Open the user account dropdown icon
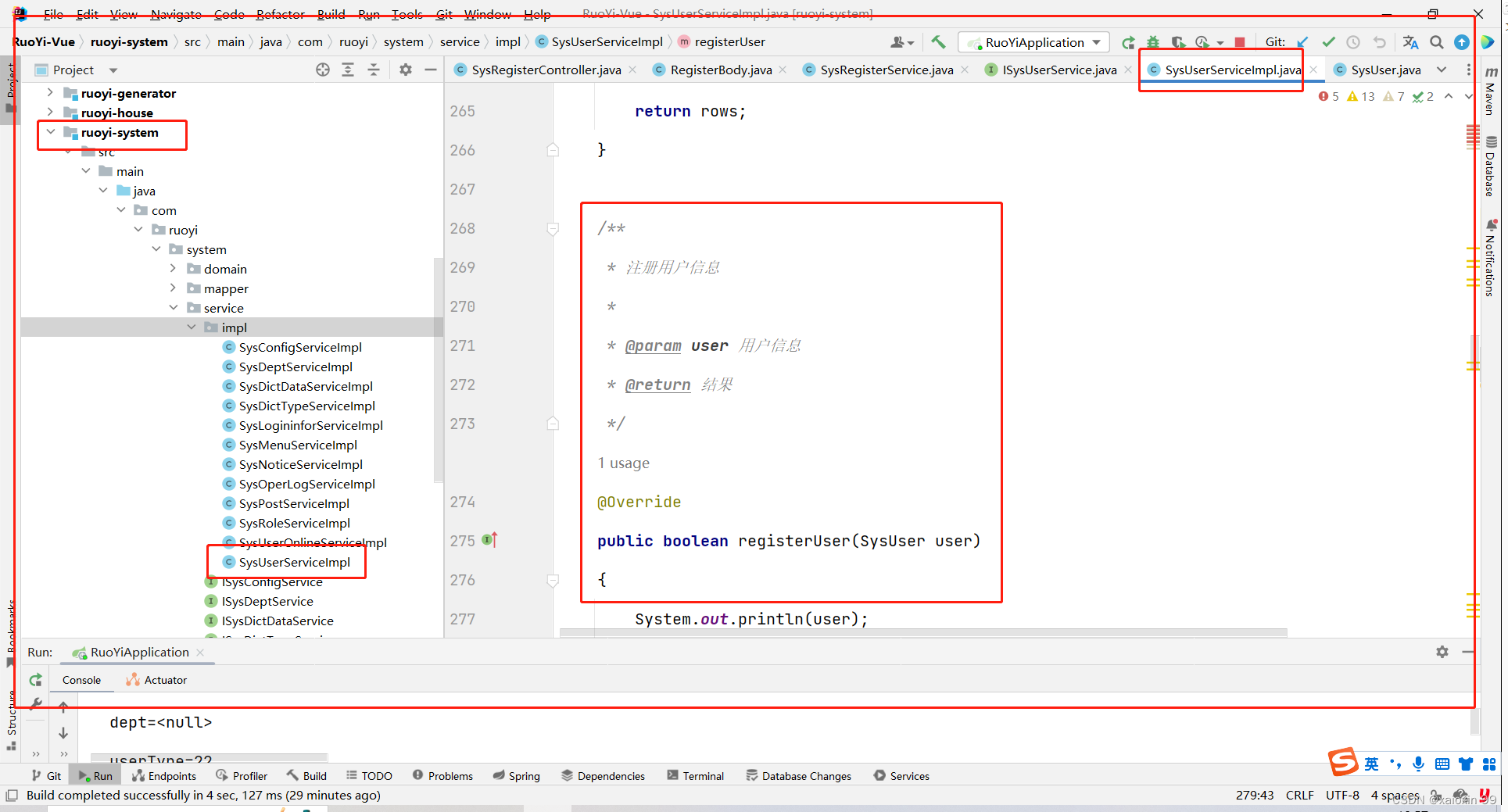Screen dimensions: 1508x812 [901, 42]
